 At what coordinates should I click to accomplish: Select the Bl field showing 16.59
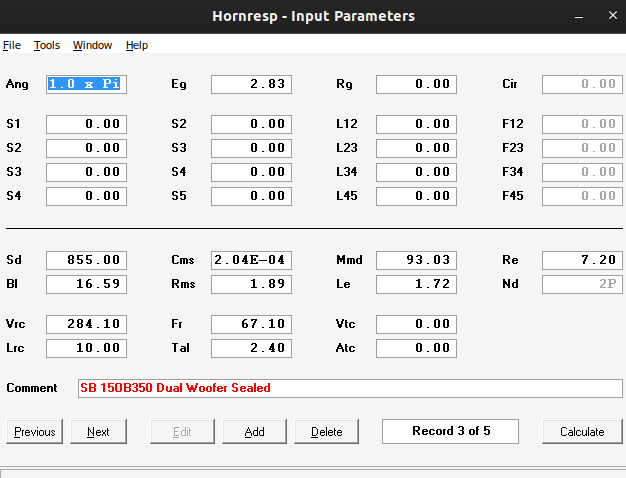coord(86,284)
